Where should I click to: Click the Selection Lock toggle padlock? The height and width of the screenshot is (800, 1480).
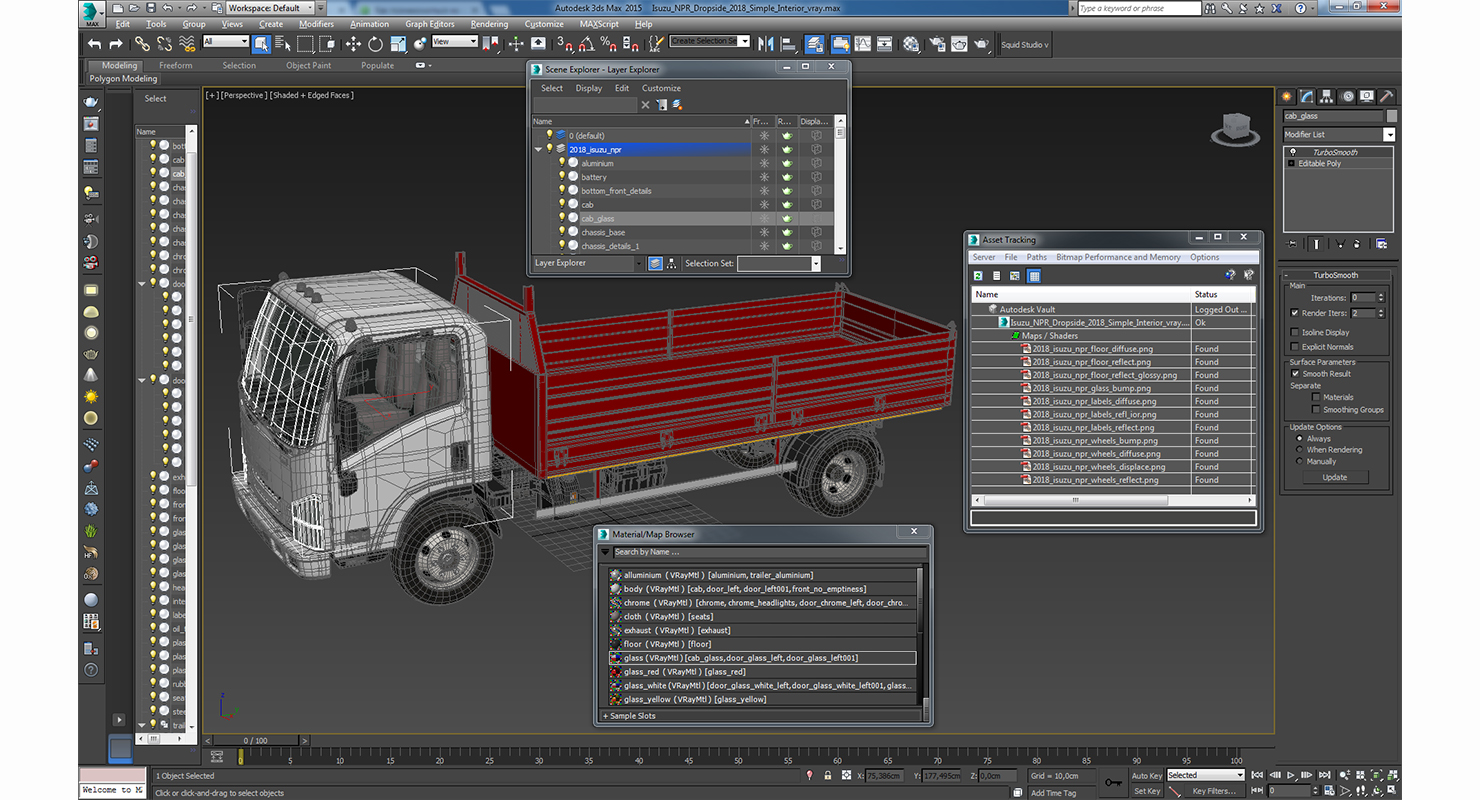828,775
